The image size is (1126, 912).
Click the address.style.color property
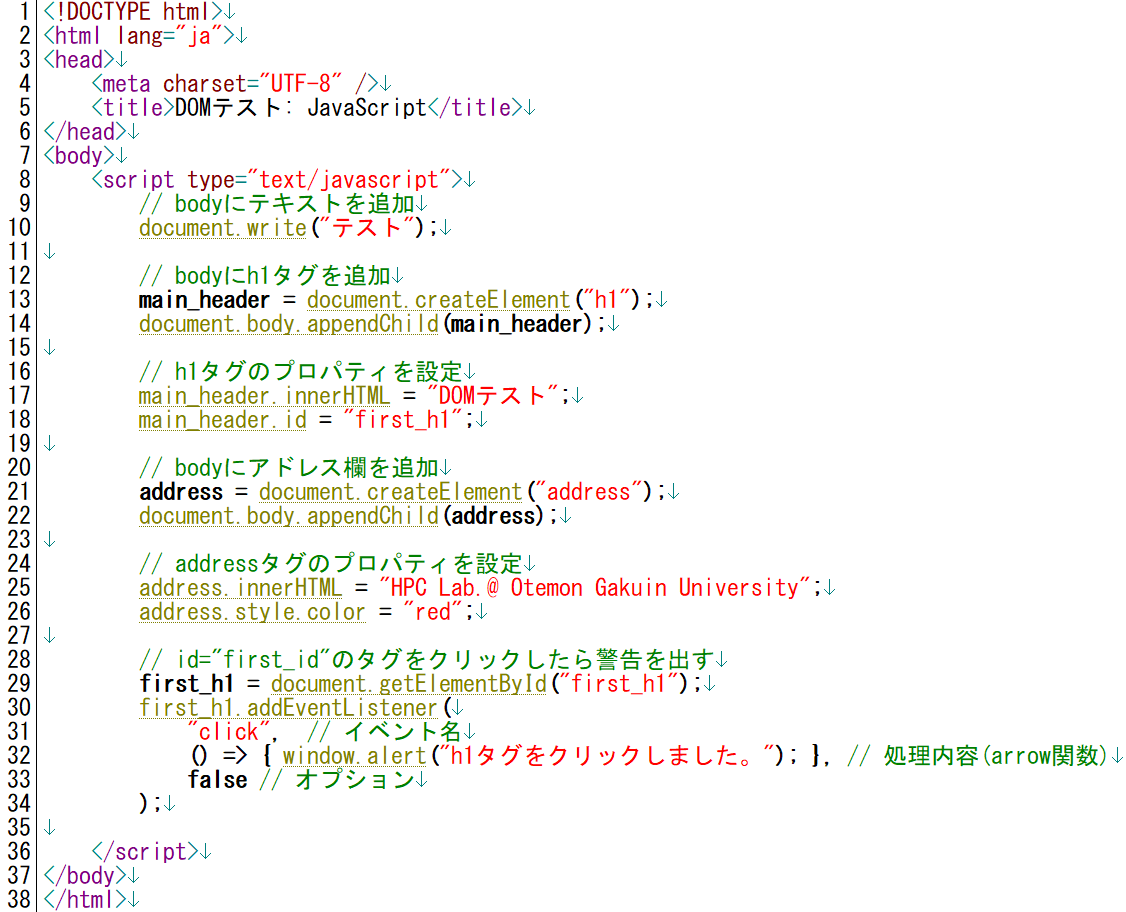pyautogui.click(x=252, y=612)
